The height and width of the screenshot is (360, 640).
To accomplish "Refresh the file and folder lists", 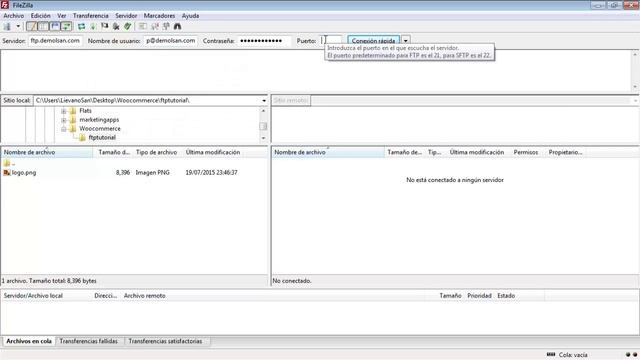I will click(x=82, y=27).
